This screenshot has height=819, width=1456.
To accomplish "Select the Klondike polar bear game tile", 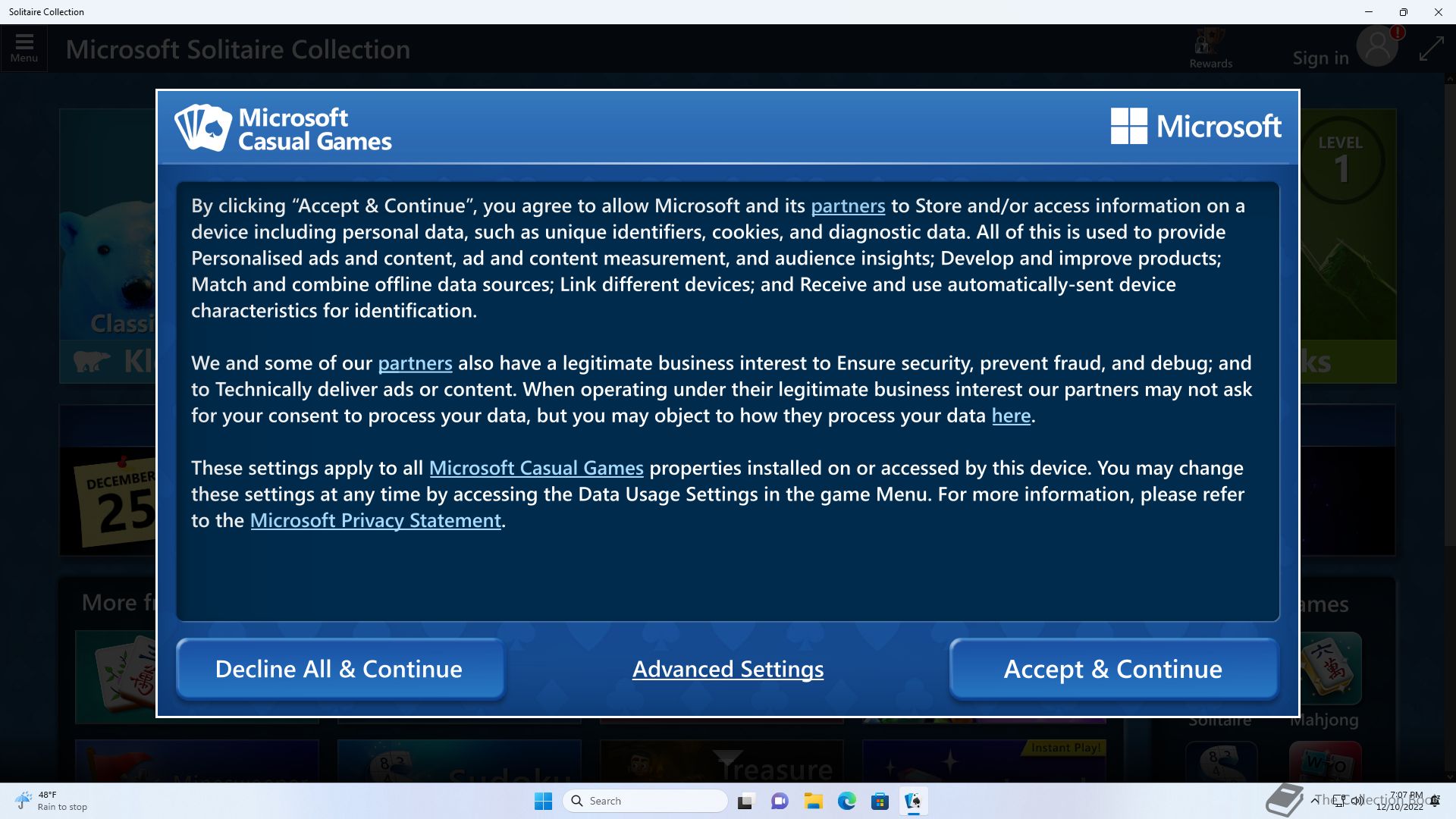I will (x=108, y=246).
